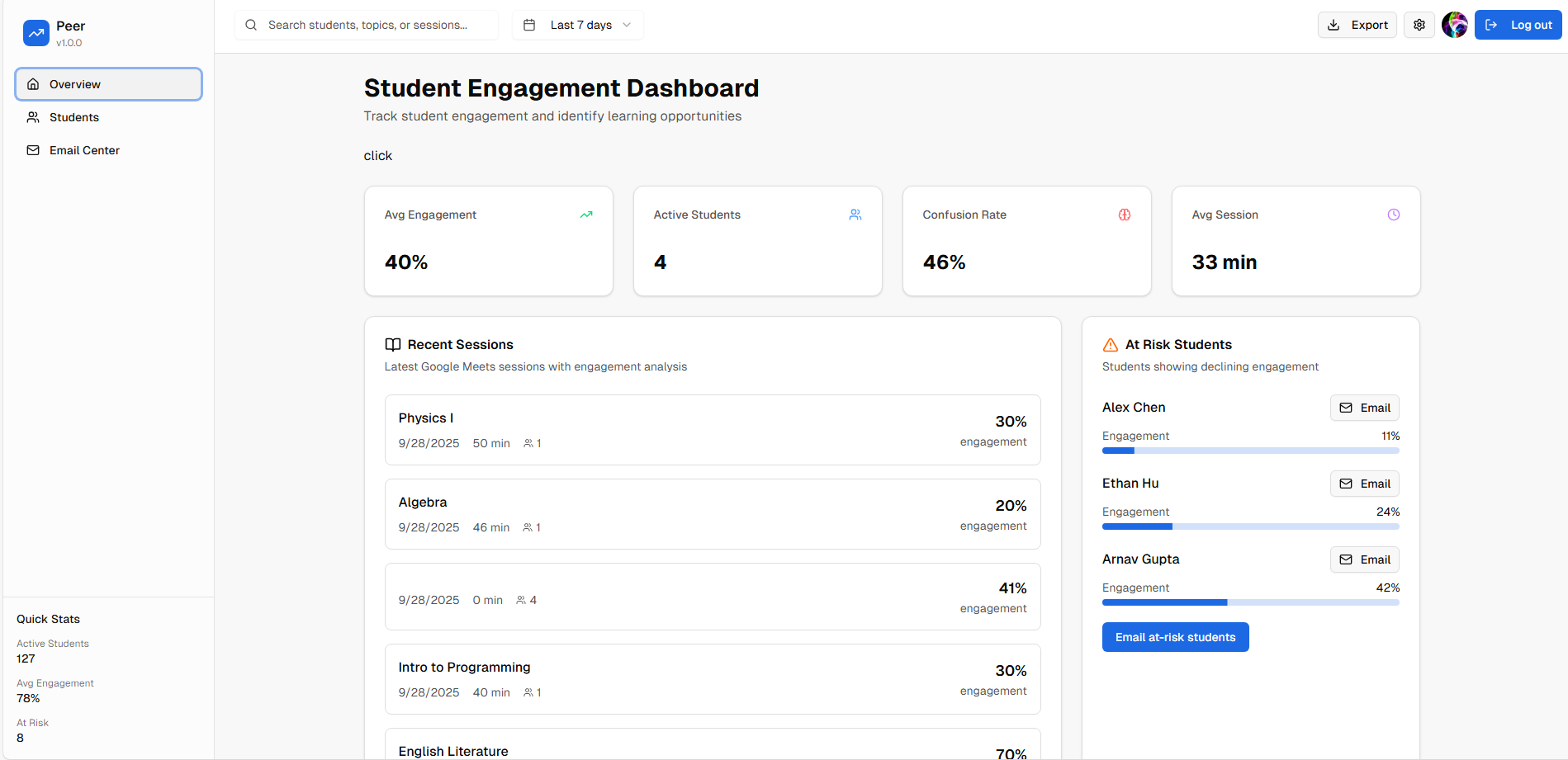1568x760 pixels.
Task: Click the Recent Sessions book icon
Action: click(x=393, y=345)
